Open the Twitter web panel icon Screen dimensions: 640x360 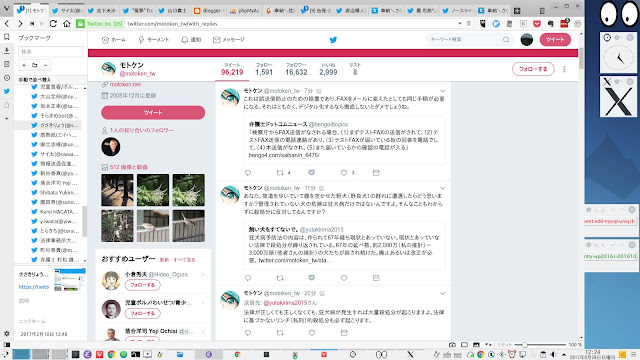(7, 91)
